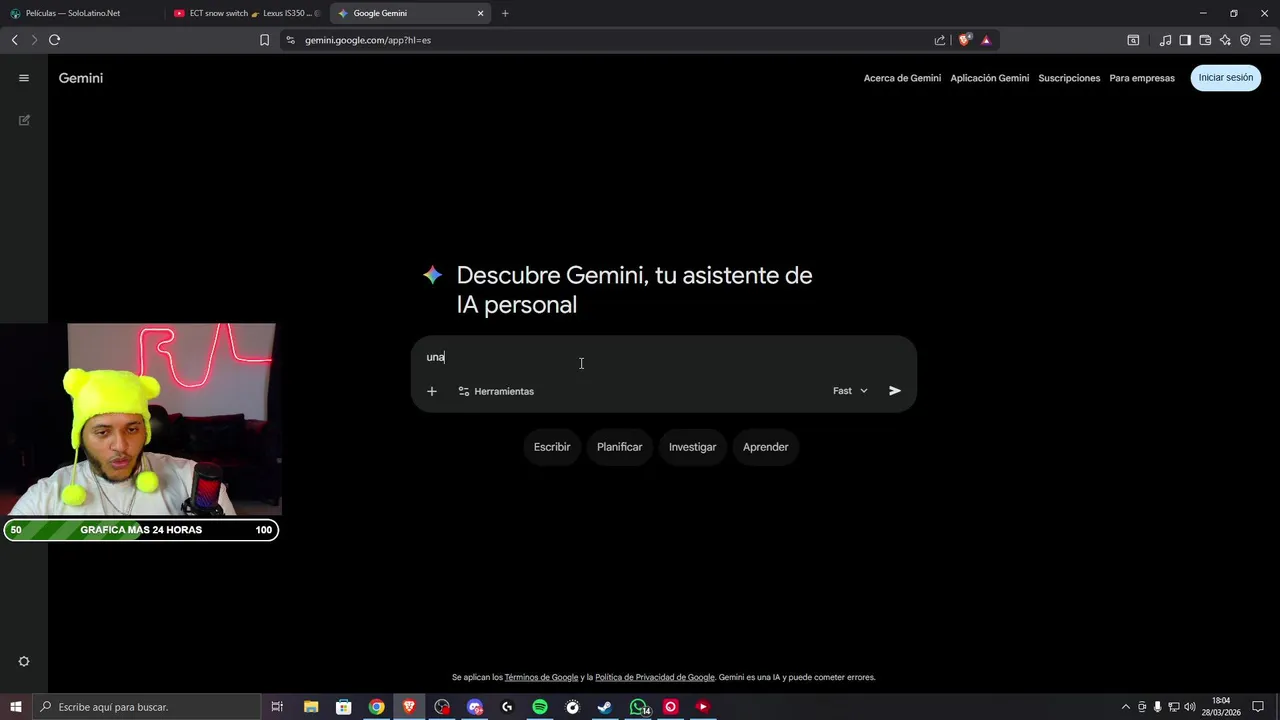Open Aplicación Gemini link
The width and height of the screenshot is (1280, 720).
coord(990,78)
